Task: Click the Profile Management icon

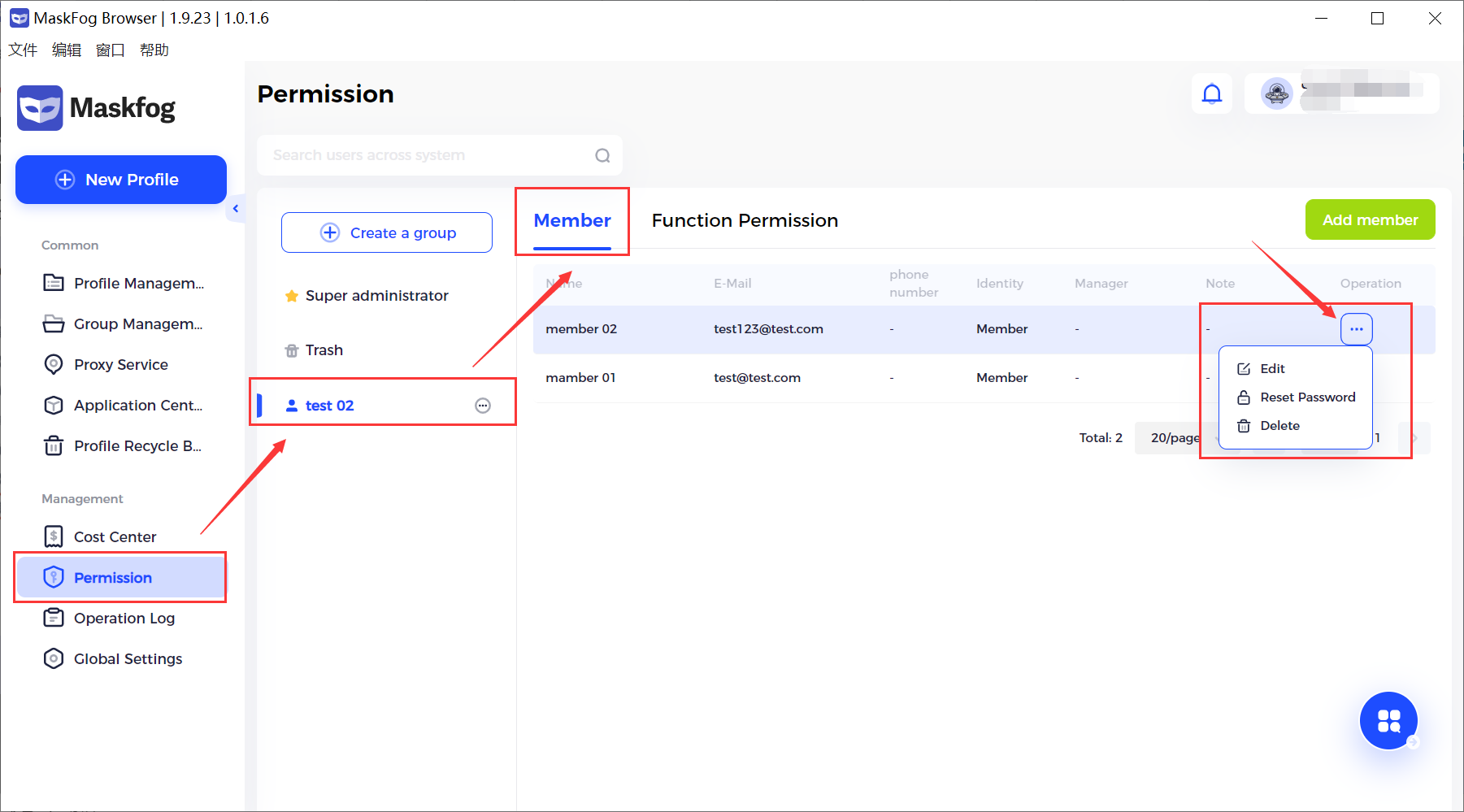Action: 54,283
